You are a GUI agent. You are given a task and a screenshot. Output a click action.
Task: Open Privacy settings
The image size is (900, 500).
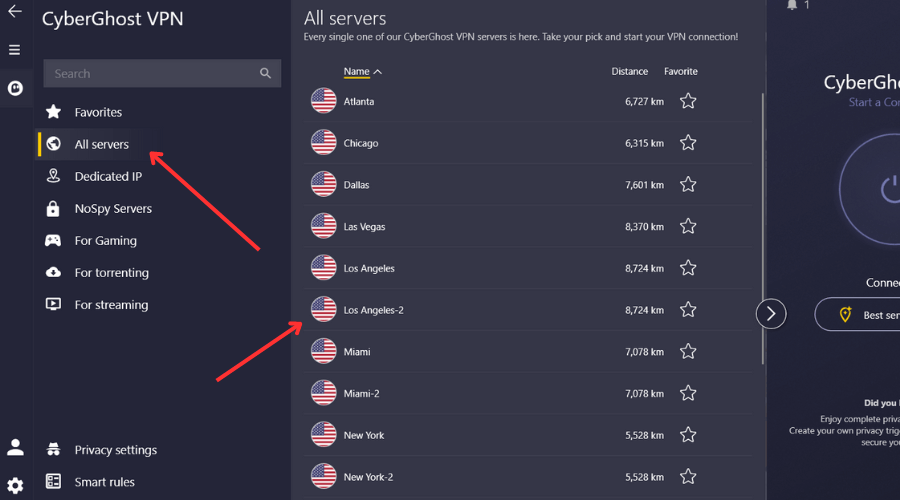[x=115, y=449]
